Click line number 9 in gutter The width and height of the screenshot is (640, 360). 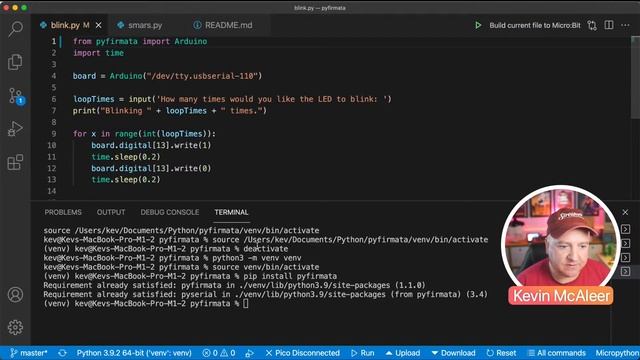(53, 134)
